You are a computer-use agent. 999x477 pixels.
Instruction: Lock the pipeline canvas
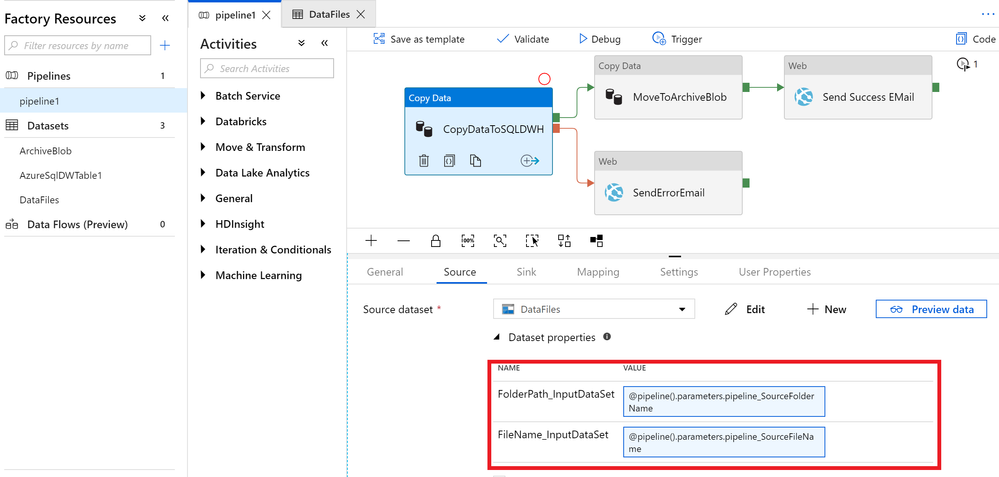click(x=436, y=241)
